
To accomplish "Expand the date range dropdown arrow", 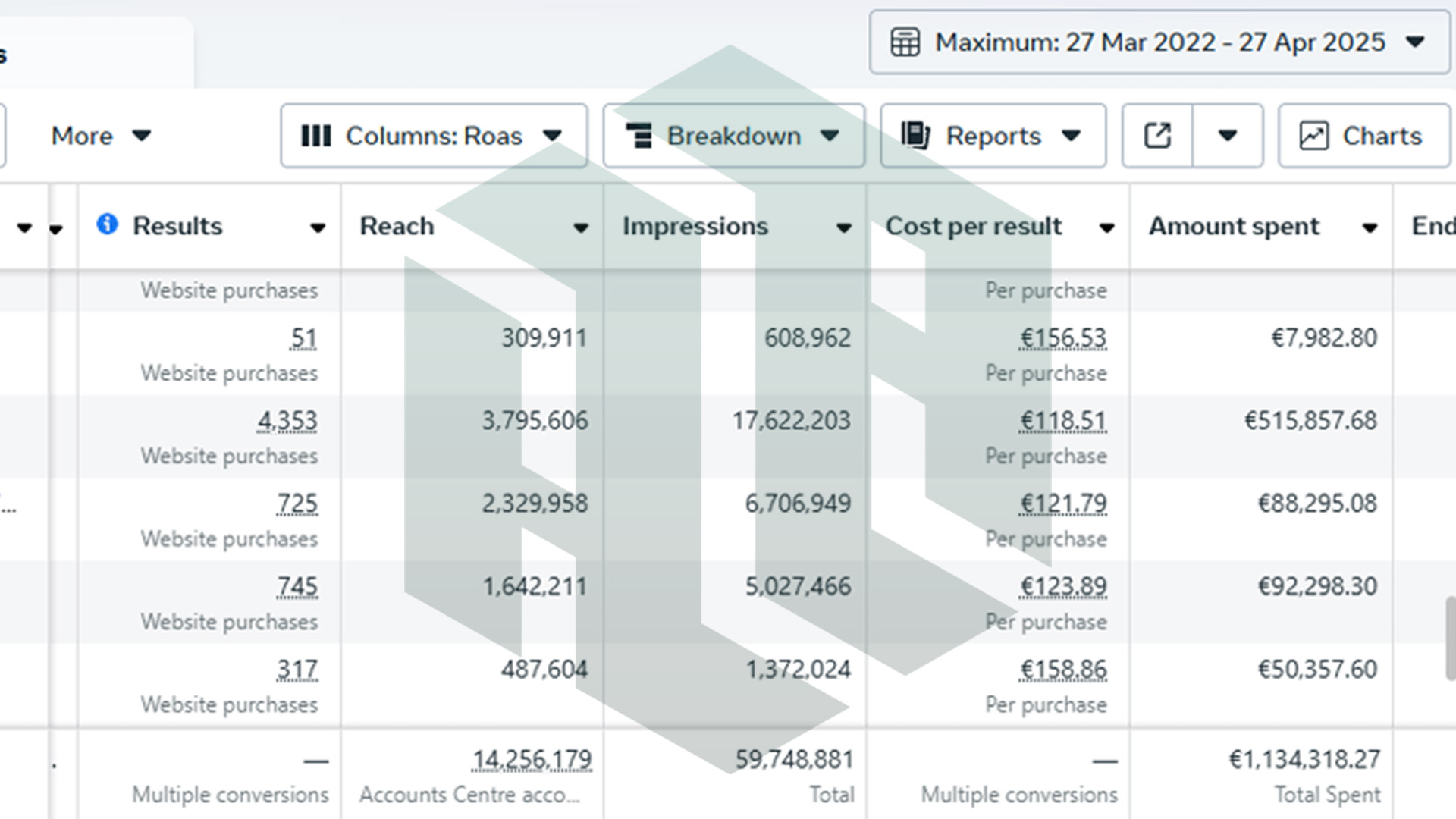I will (1414, 42).
